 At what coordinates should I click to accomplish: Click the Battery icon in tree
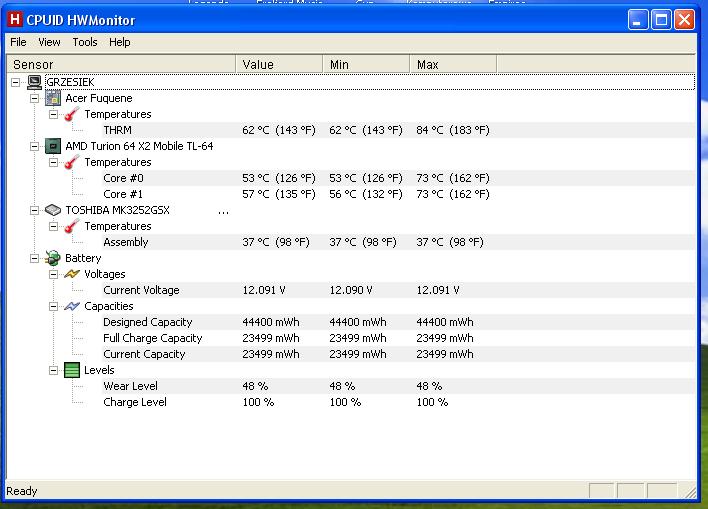click(x=53, y=258)
